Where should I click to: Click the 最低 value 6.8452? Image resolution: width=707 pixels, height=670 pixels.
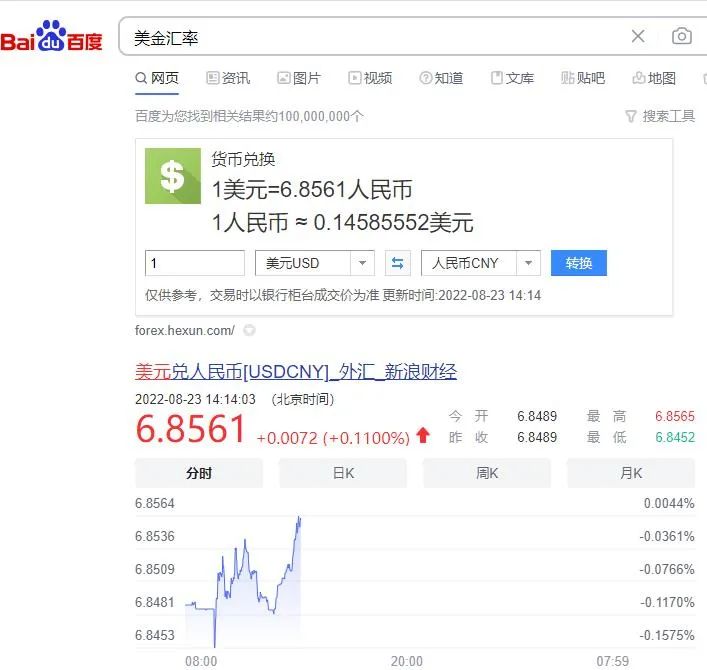tap(675, 437)
